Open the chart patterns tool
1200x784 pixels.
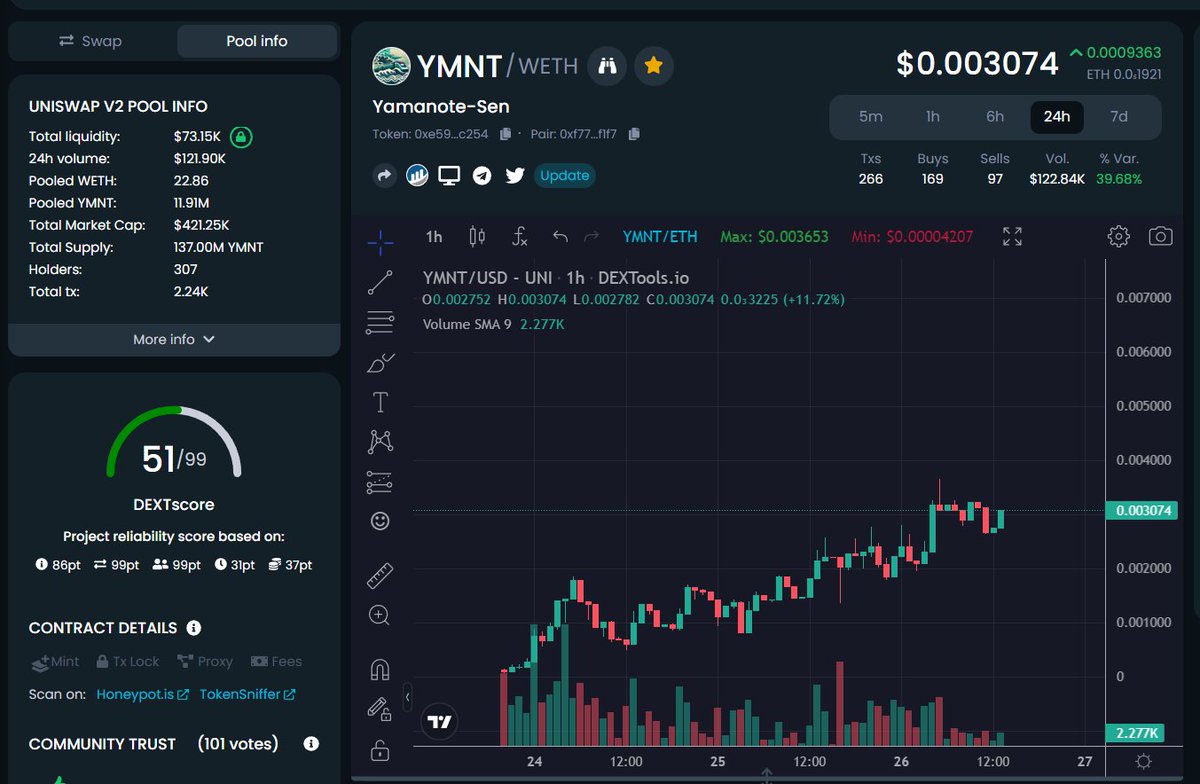380,441
